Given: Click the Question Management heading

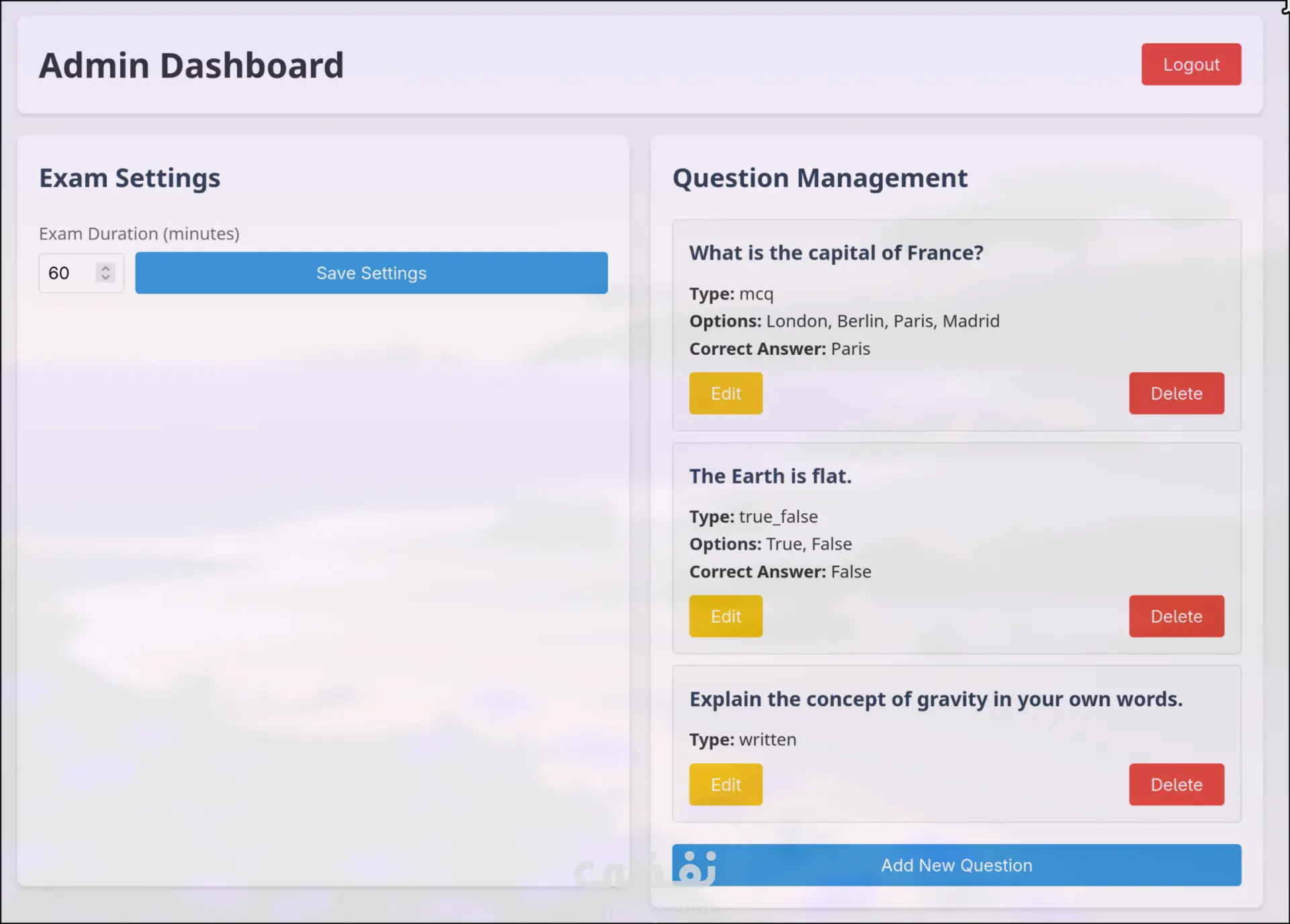Looking at the screenshot, I should (820, 178).
